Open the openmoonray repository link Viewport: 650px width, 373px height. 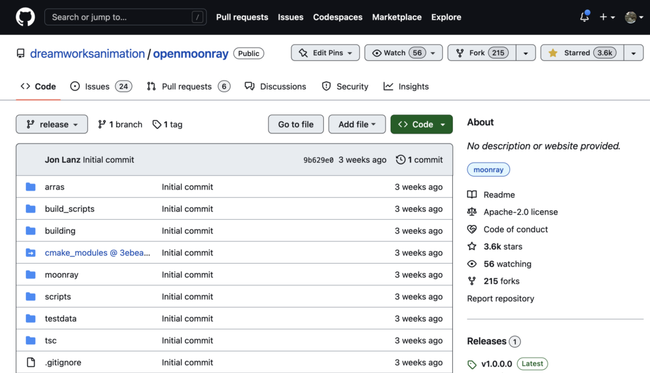[191, 53]
